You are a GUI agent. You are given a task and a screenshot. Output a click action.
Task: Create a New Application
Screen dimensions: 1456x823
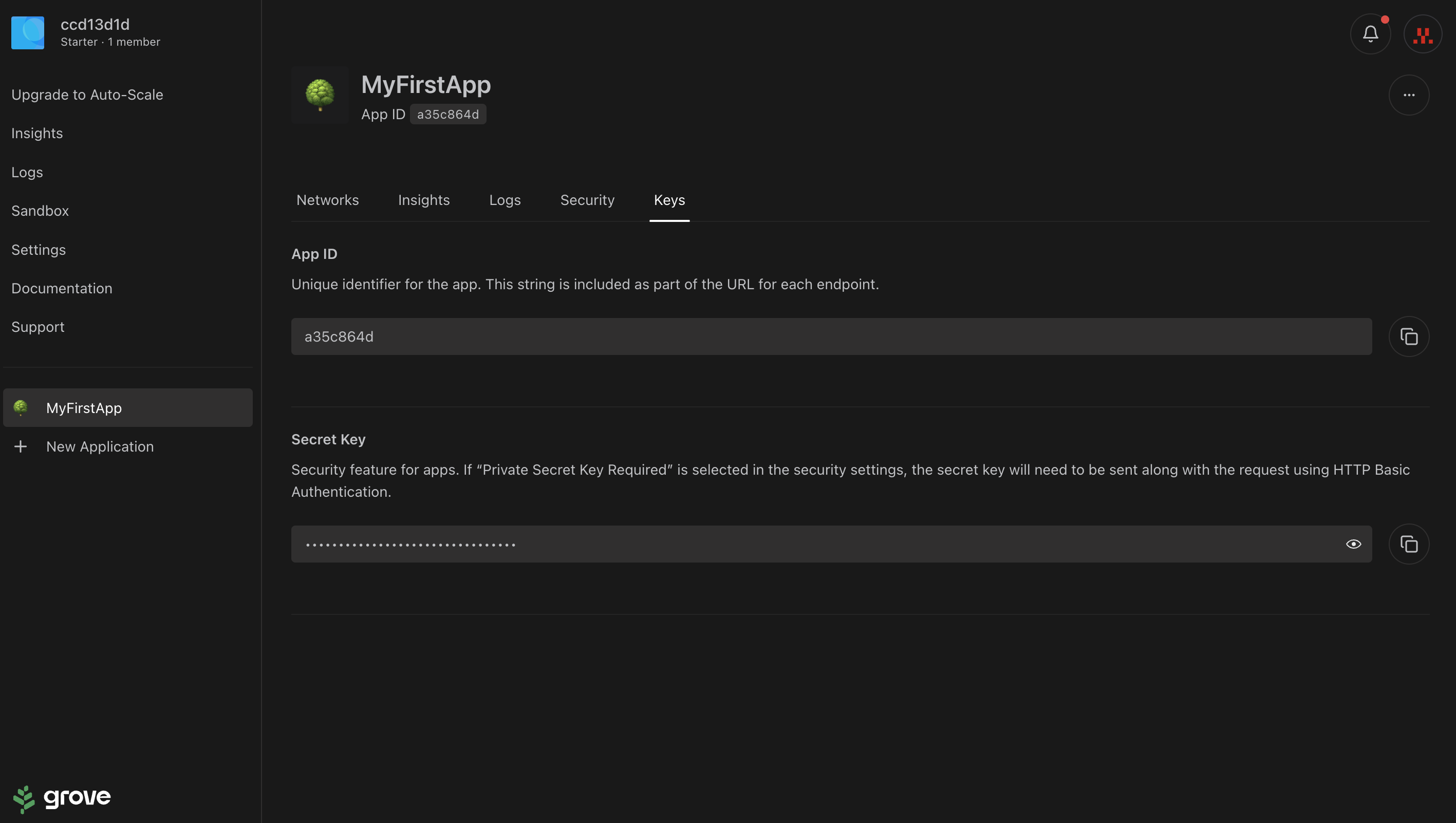(x=100, y=446)
